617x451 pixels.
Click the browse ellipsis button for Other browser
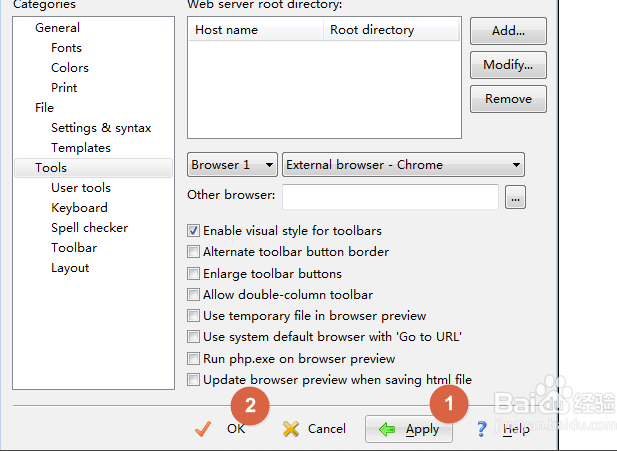tap(515, 198)
